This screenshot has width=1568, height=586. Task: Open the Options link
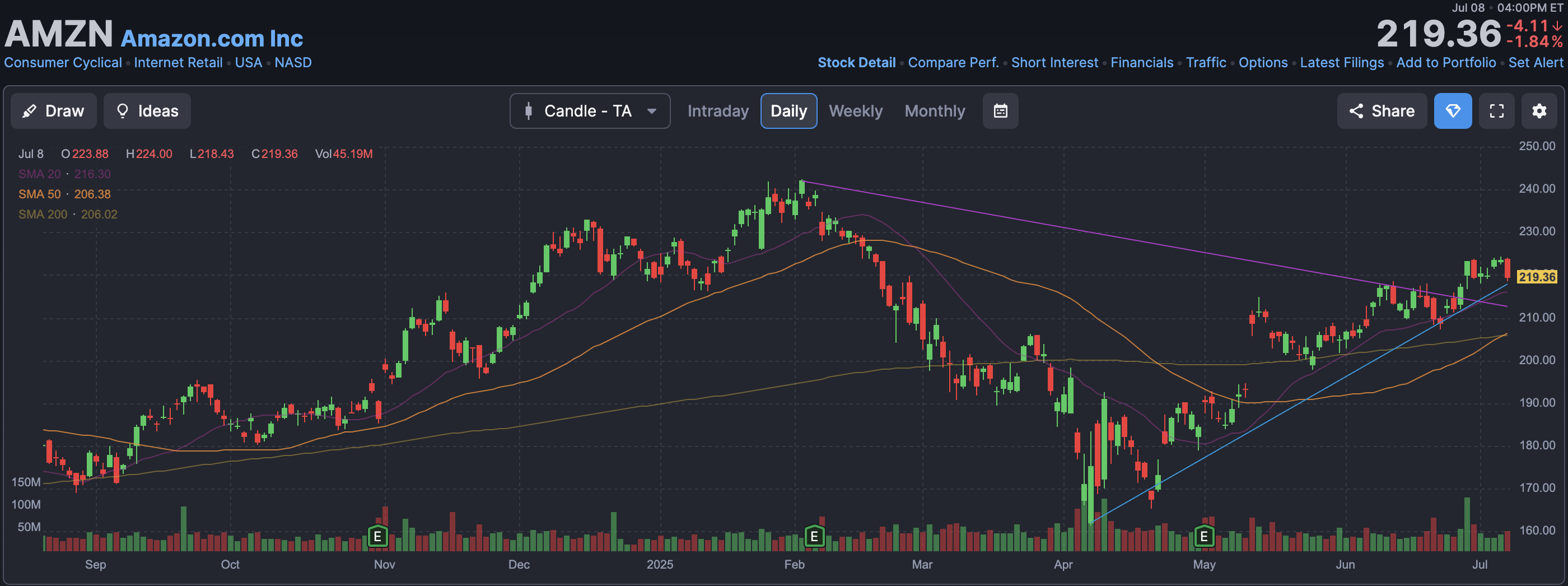tap(1263, 63)
